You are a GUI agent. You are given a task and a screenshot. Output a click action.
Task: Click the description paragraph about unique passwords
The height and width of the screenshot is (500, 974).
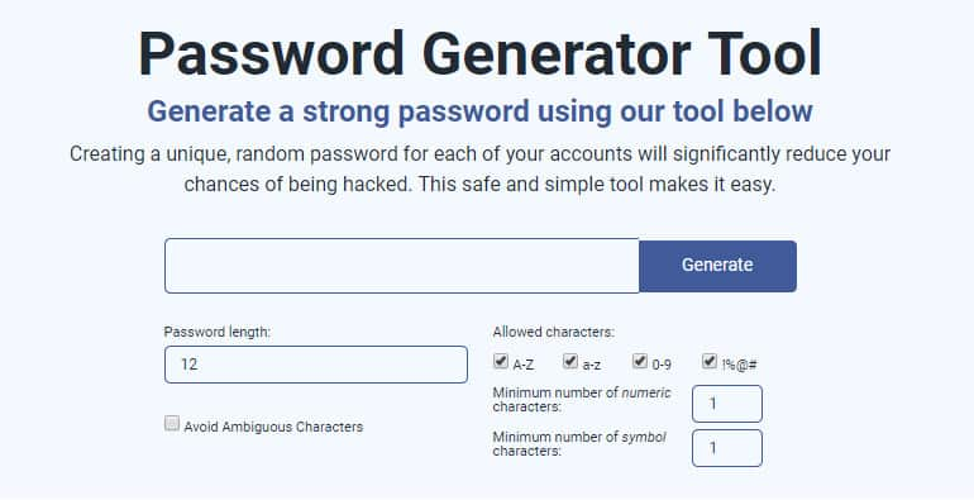pyautogui.click(x=479, y=170)
